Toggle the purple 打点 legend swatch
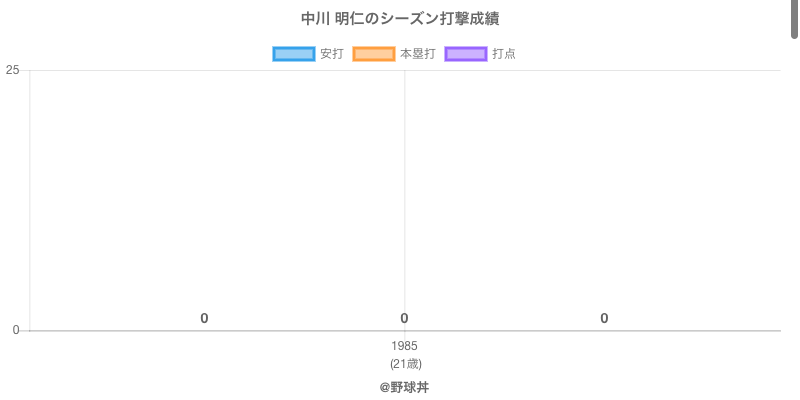 (465, 54)
